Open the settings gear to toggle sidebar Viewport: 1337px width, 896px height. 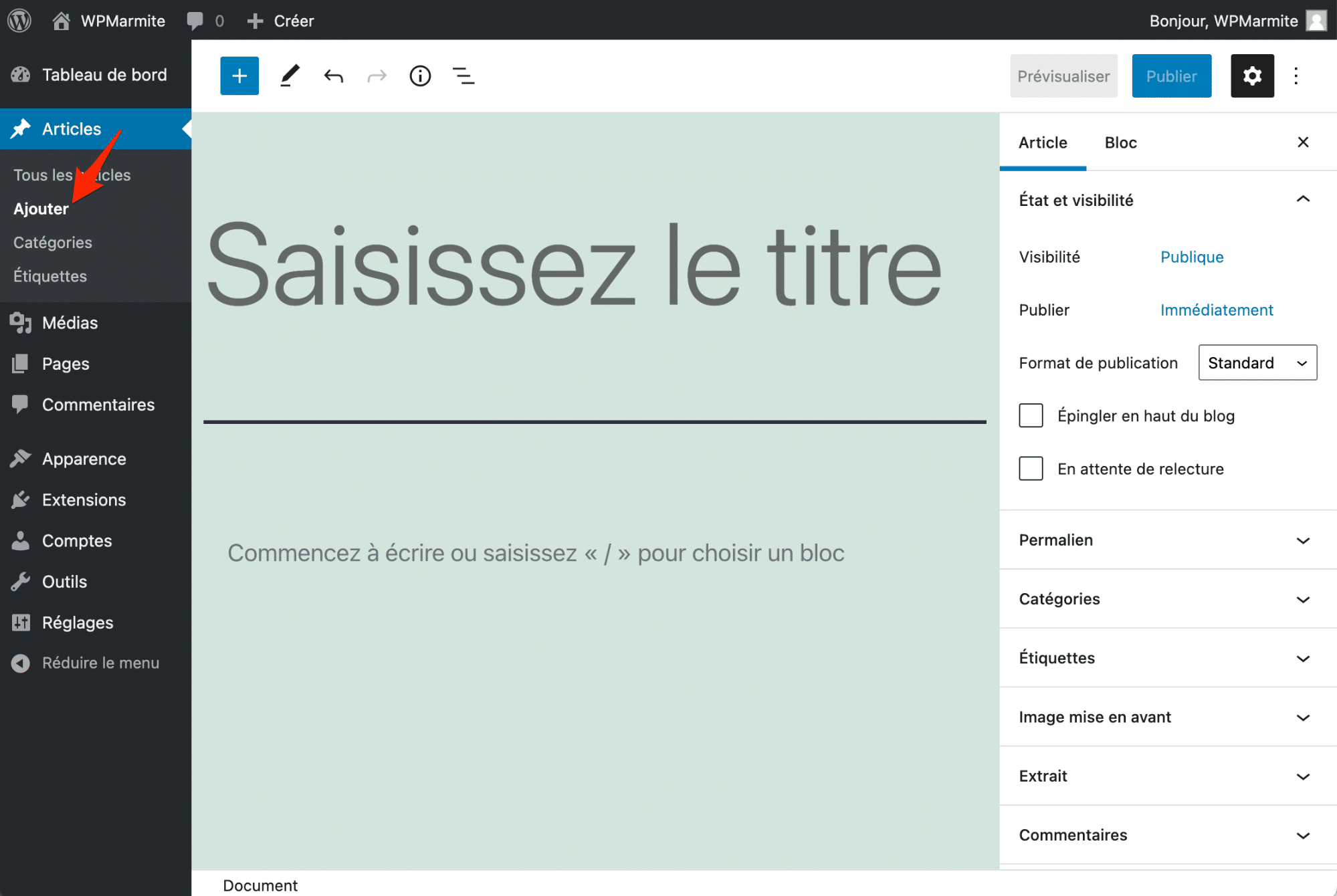click(1251, 76)
